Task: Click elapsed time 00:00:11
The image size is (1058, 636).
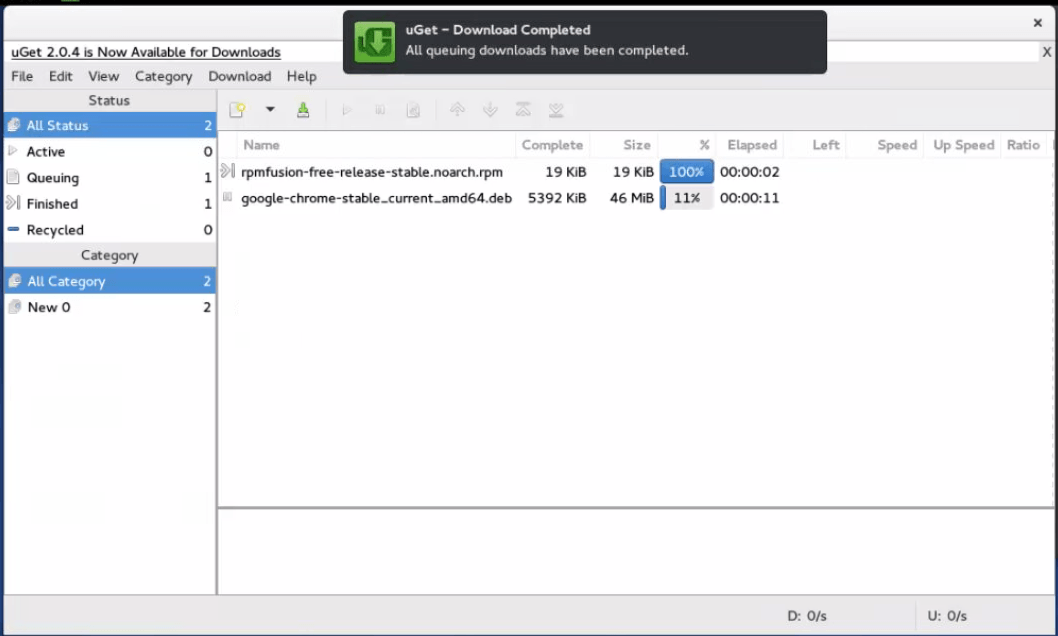Action: 749,198
